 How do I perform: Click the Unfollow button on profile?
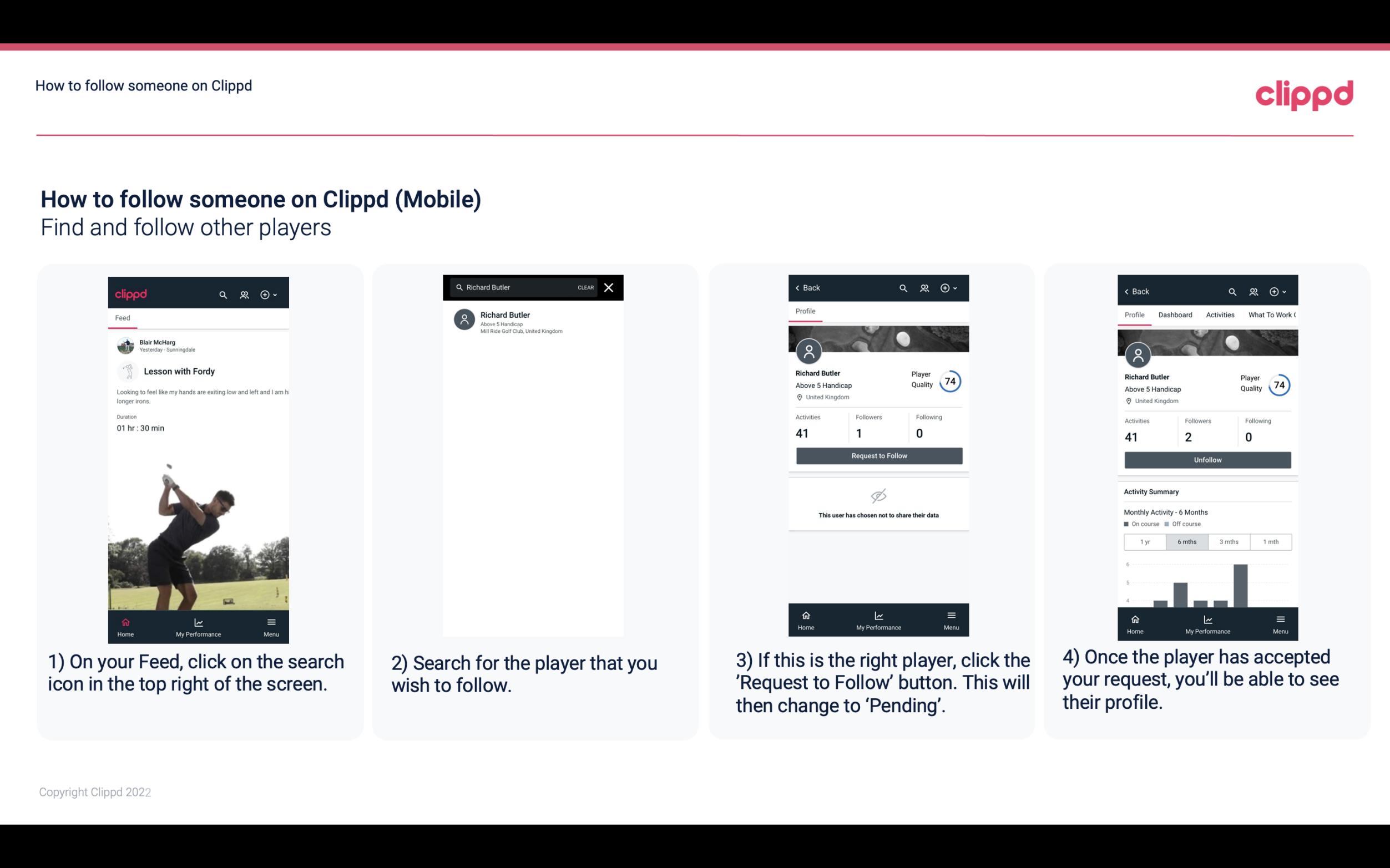click(1207, 460)
